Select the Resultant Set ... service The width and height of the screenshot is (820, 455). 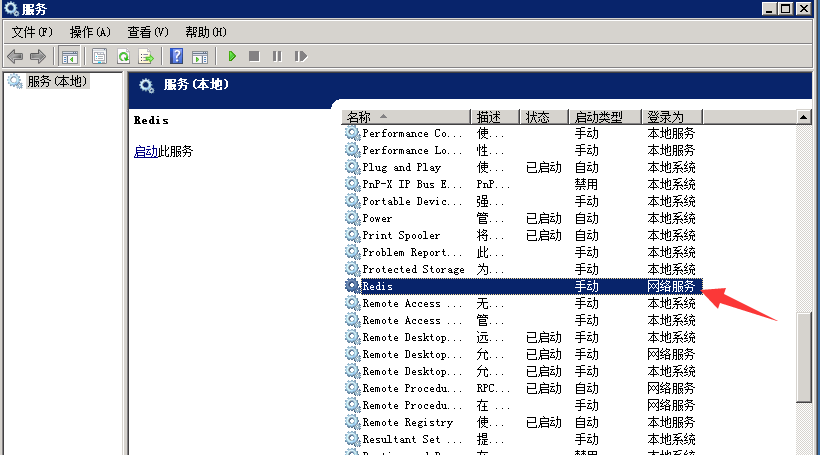tap(522, 439)
